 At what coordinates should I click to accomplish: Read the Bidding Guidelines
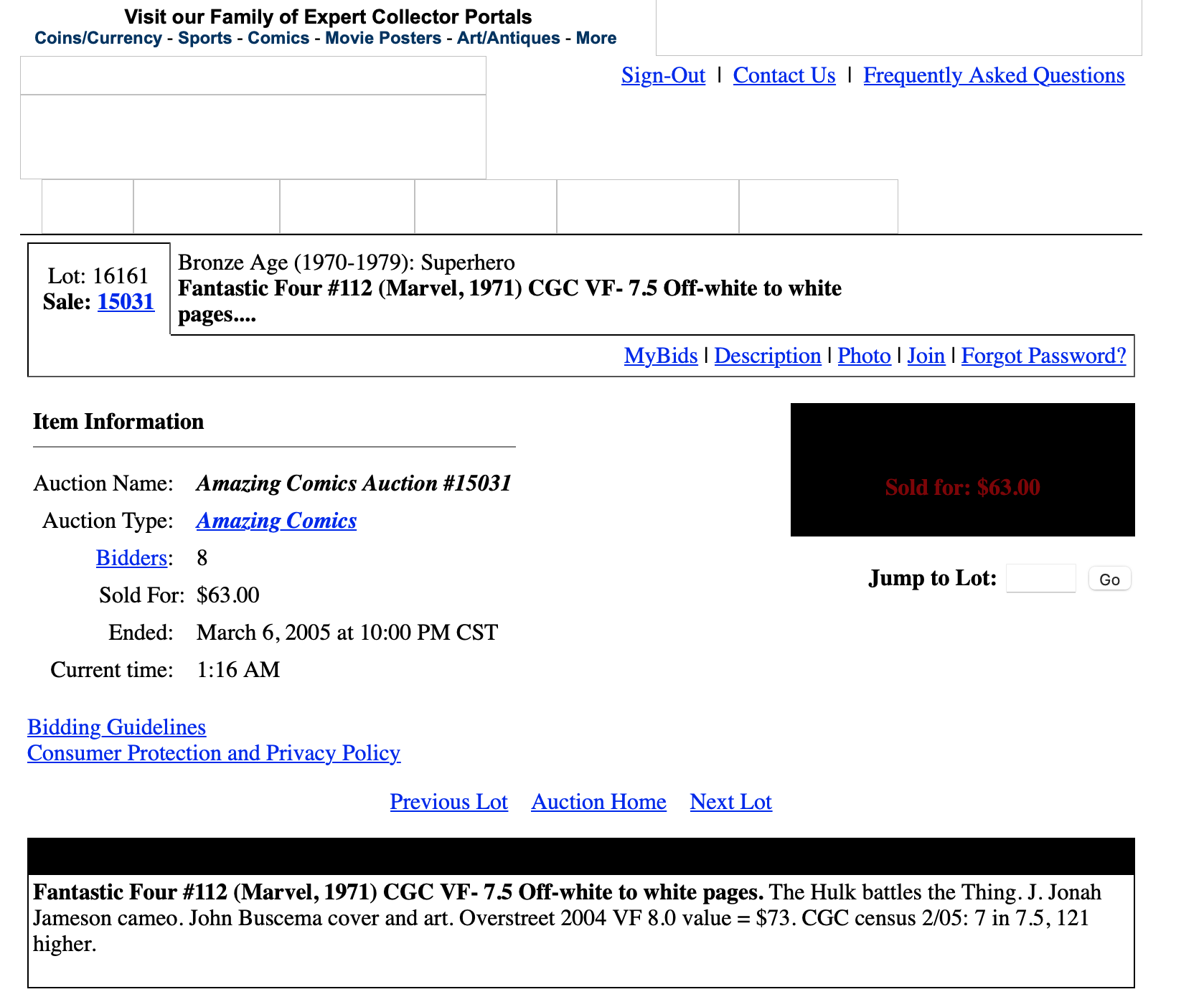click(117, 727)
